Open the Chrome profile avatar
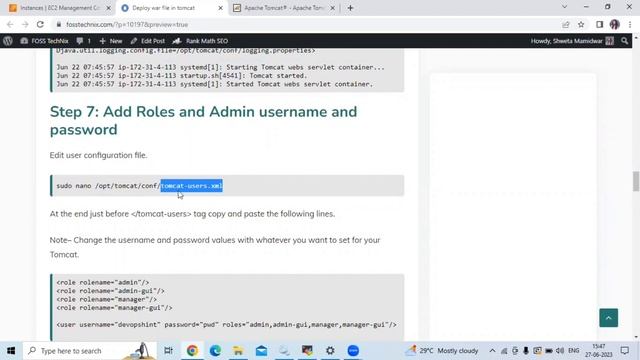The height and width of the screenshot is (360, 640). point(615,24)
